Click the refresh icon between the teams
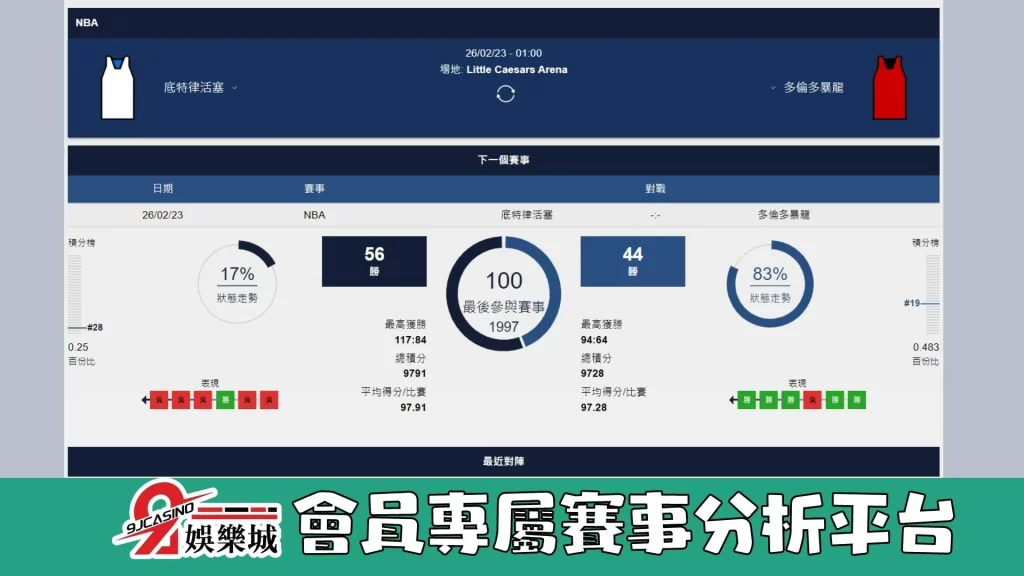 pyautogui.click(x=507, y=92)
